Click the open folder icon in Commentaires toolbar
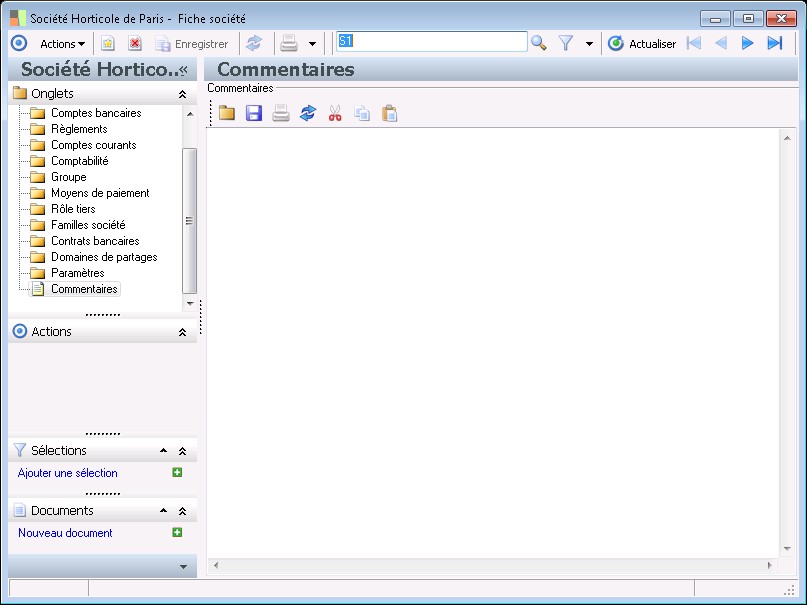807x605 pixels. [x=227, y=114]
